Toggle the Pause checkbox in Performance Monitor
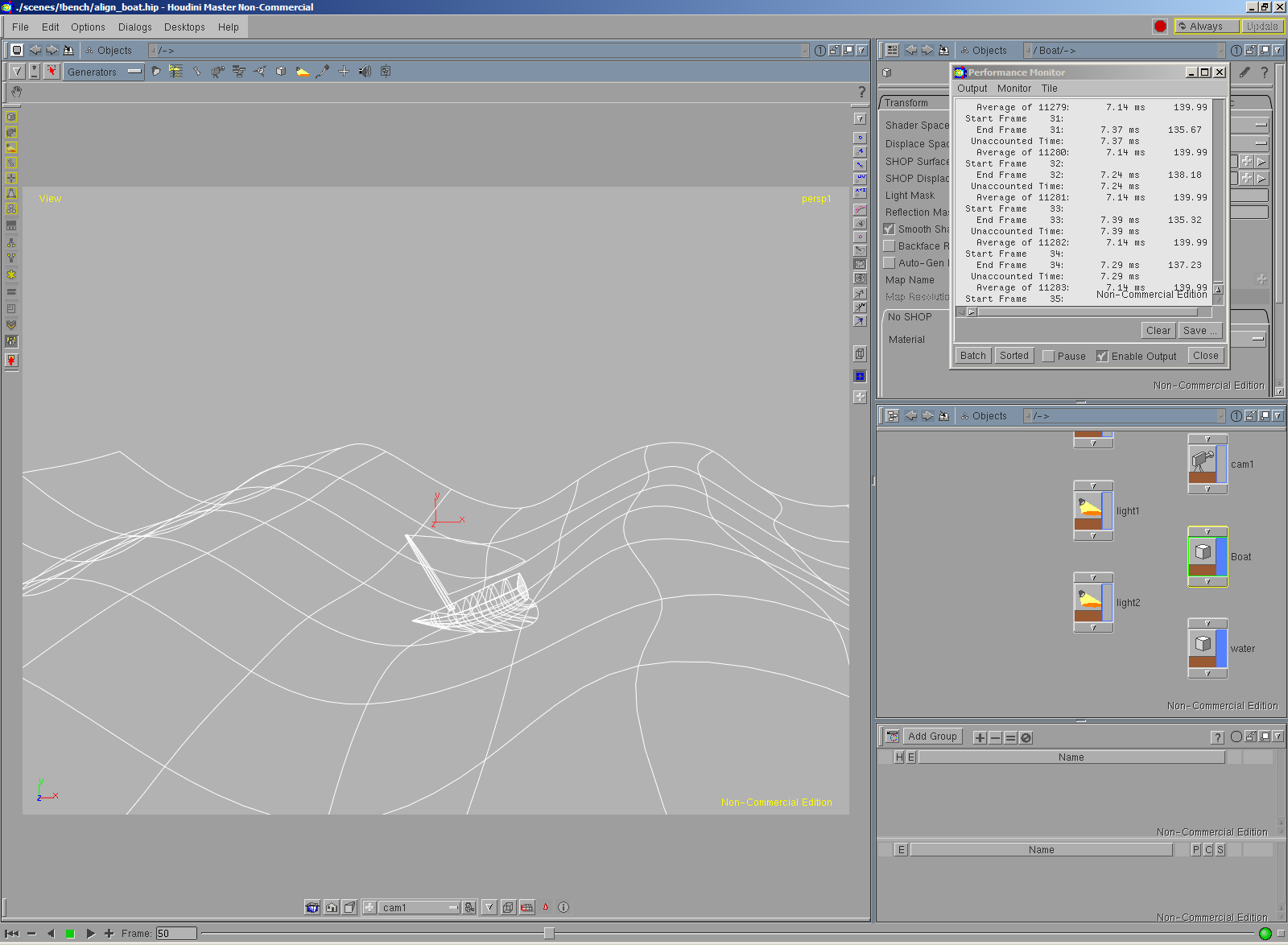 click(x=1048, y=356)
